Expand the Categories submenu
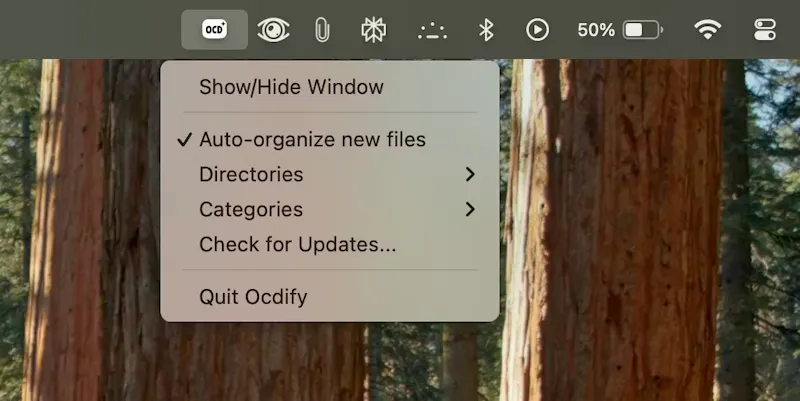The width and height of the screenshot is (800, 401). point(330,210)
